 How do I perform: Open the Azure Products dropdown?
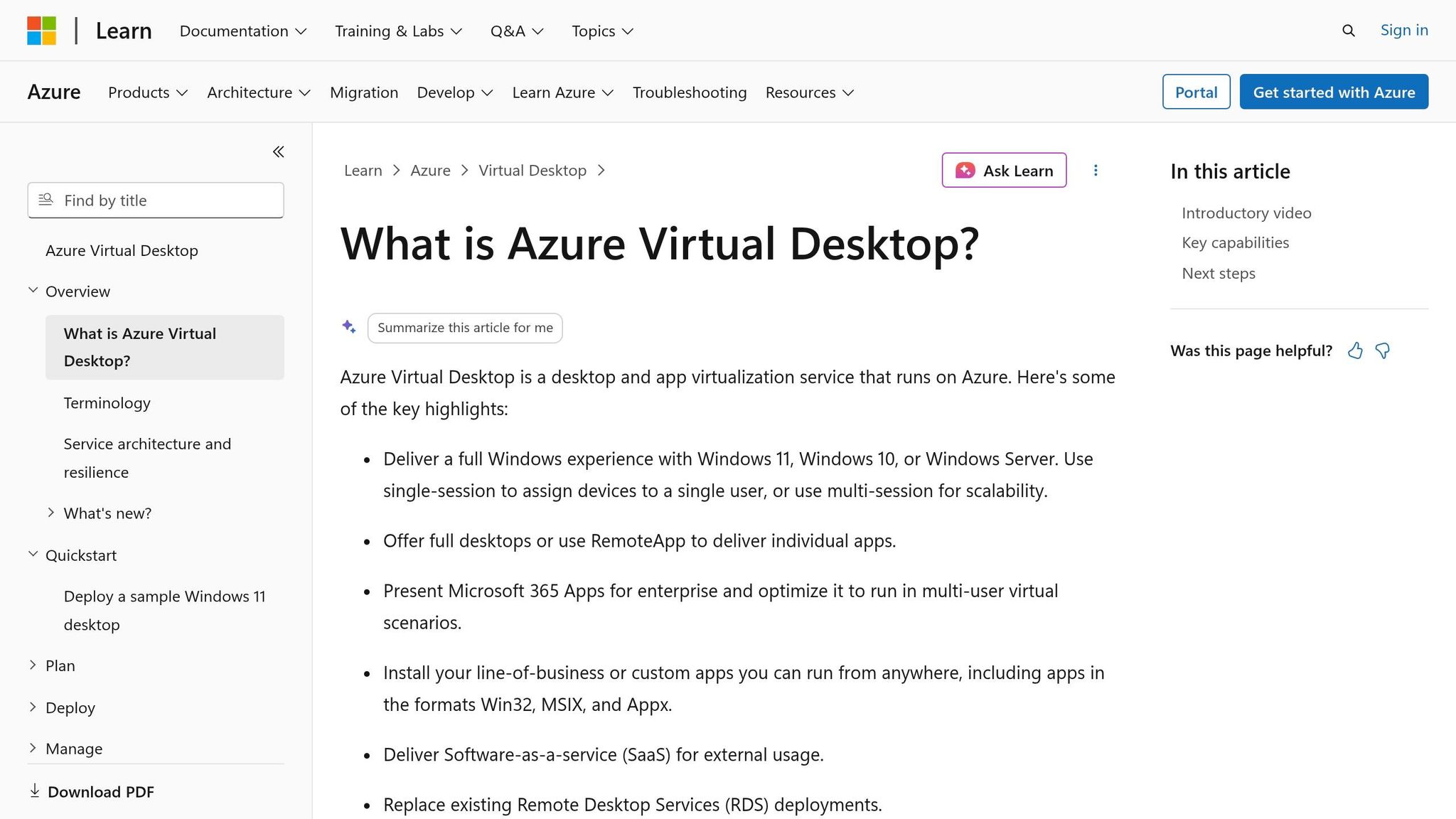click(x=148, y=92)
